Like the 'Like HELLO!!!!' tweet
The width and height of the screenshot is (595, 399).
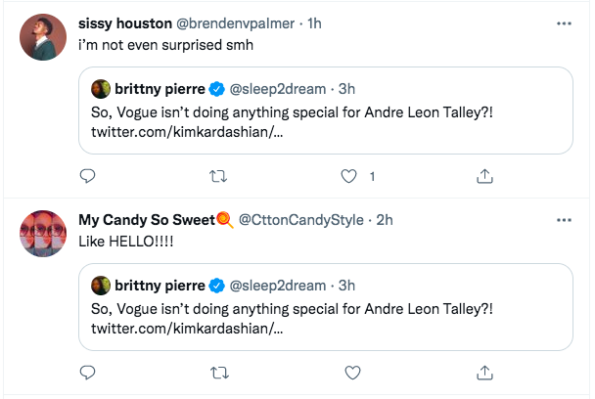click(353, 373)
